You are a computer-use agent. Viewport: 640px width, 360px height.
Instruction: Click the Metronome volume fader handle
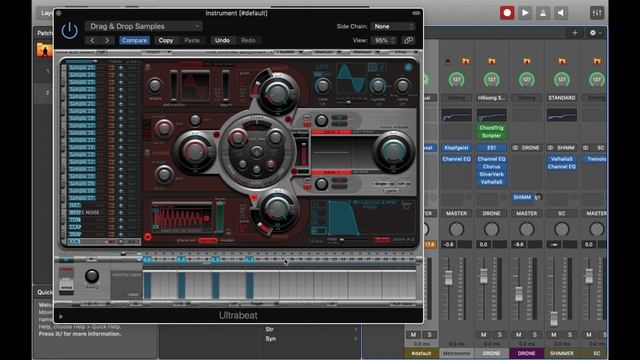(x=448, y=278)
